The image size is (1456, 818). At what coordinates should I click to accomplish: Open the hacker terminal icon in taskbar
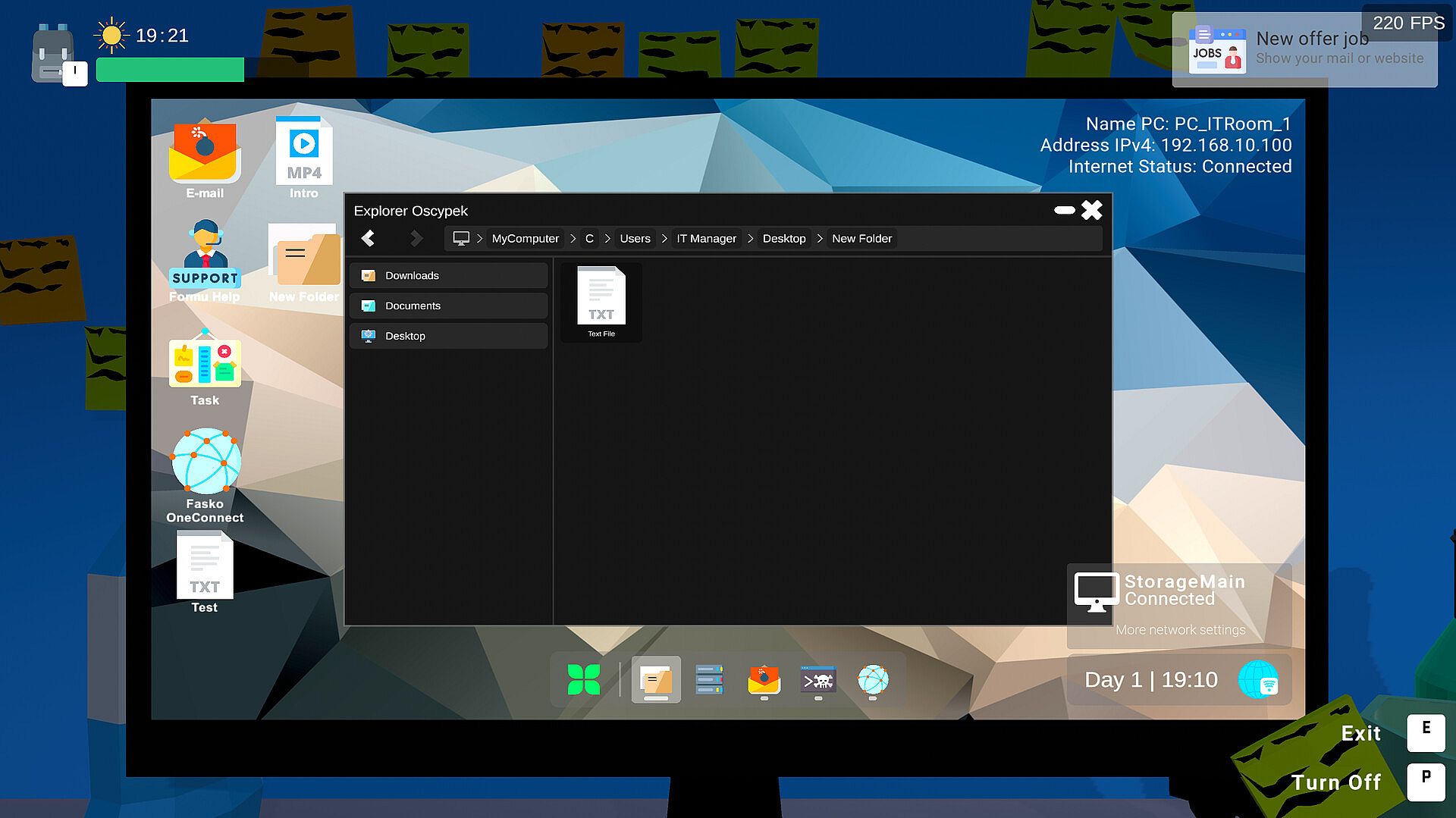[818, 680]
